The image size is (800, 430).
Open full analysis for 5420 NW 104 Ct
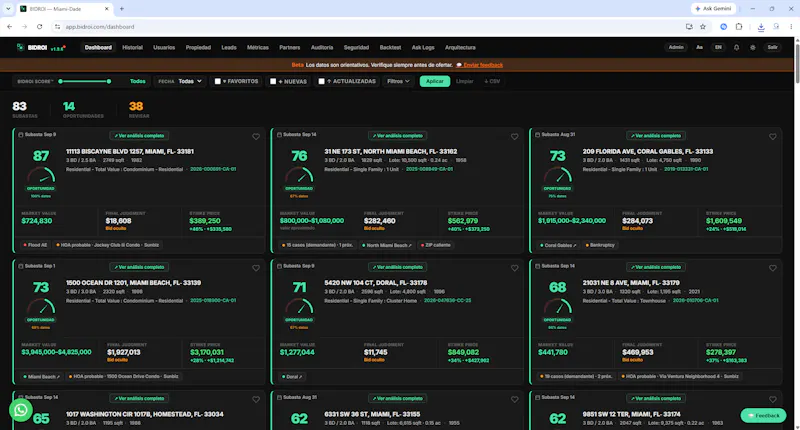[397, 267]
